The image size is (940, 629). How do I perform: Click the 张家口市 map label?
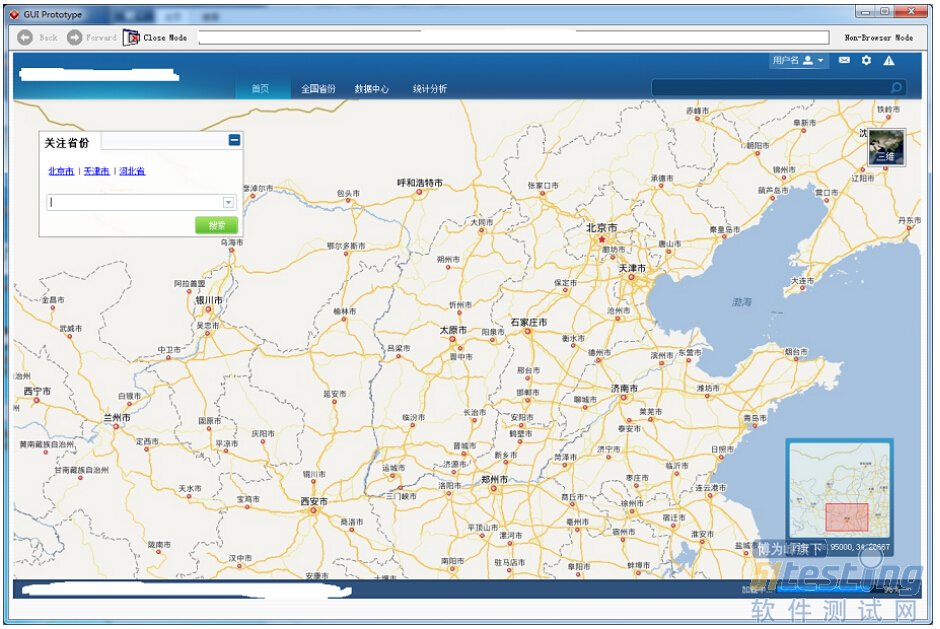click(x=543, y=186)
